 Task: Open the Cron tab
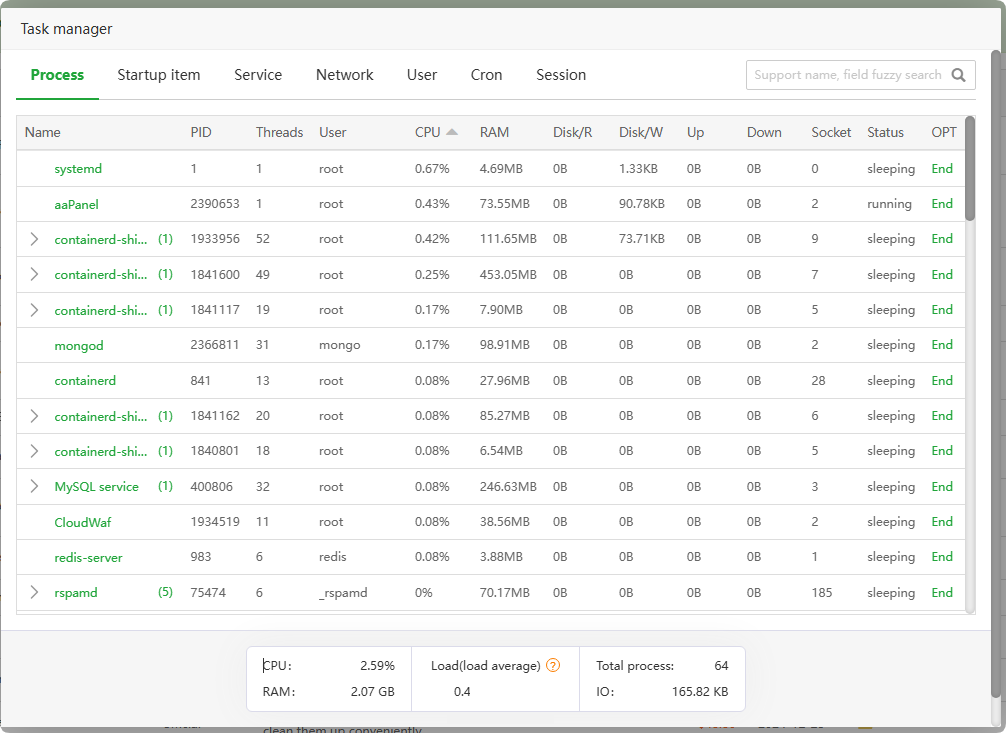point(486,75)
